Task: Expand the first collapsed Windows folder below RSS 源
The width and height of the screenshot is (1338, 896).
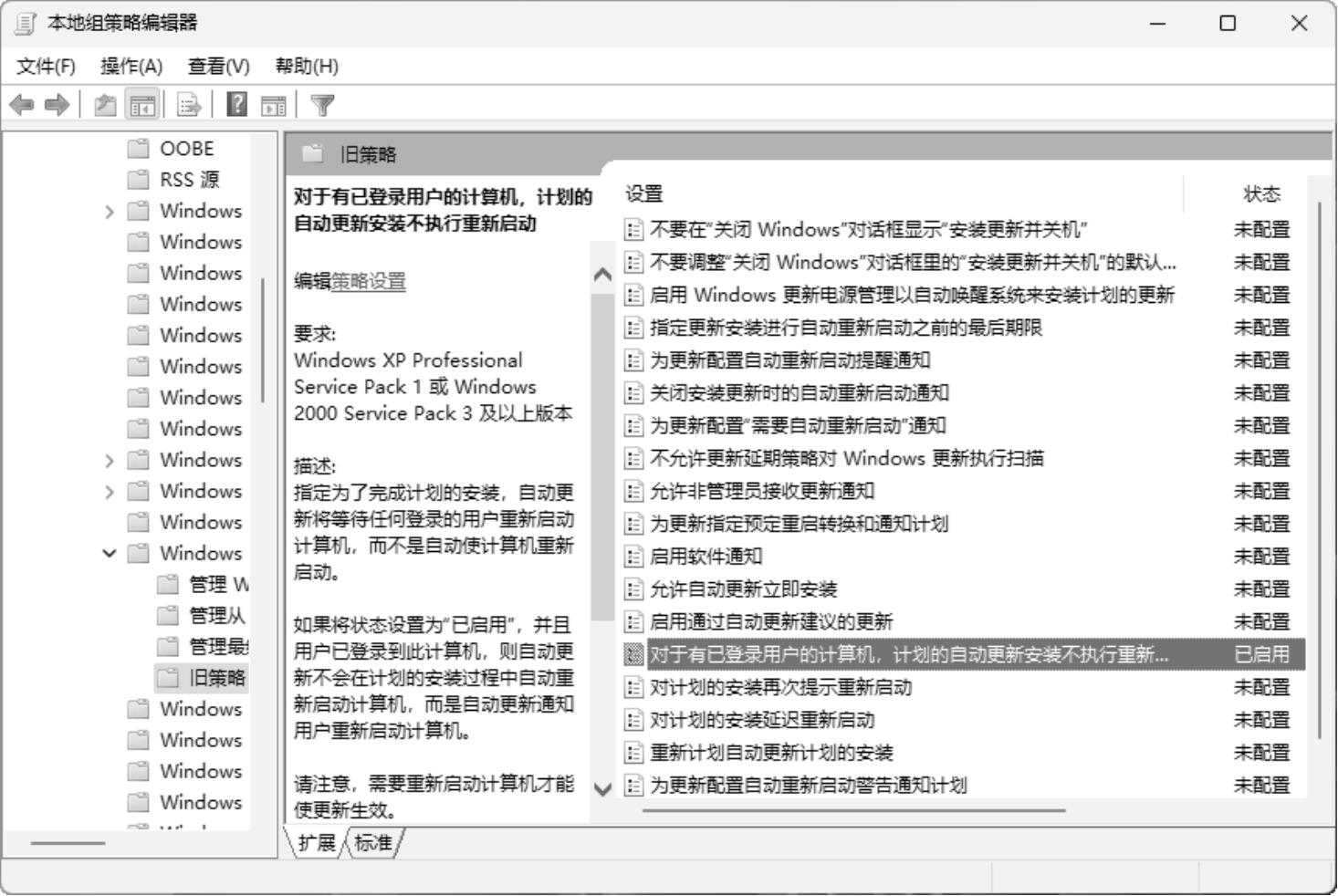Action: click(110, 212)
